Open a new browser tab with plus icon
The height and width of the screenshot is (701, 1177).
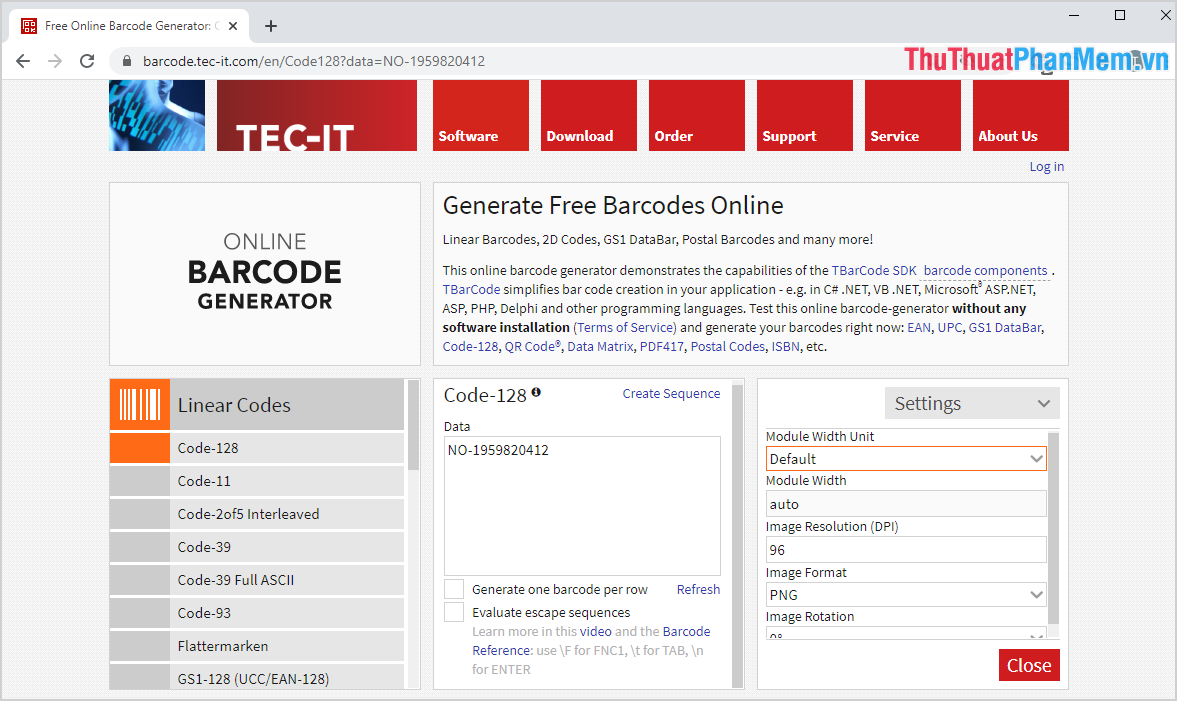point(270,26)
